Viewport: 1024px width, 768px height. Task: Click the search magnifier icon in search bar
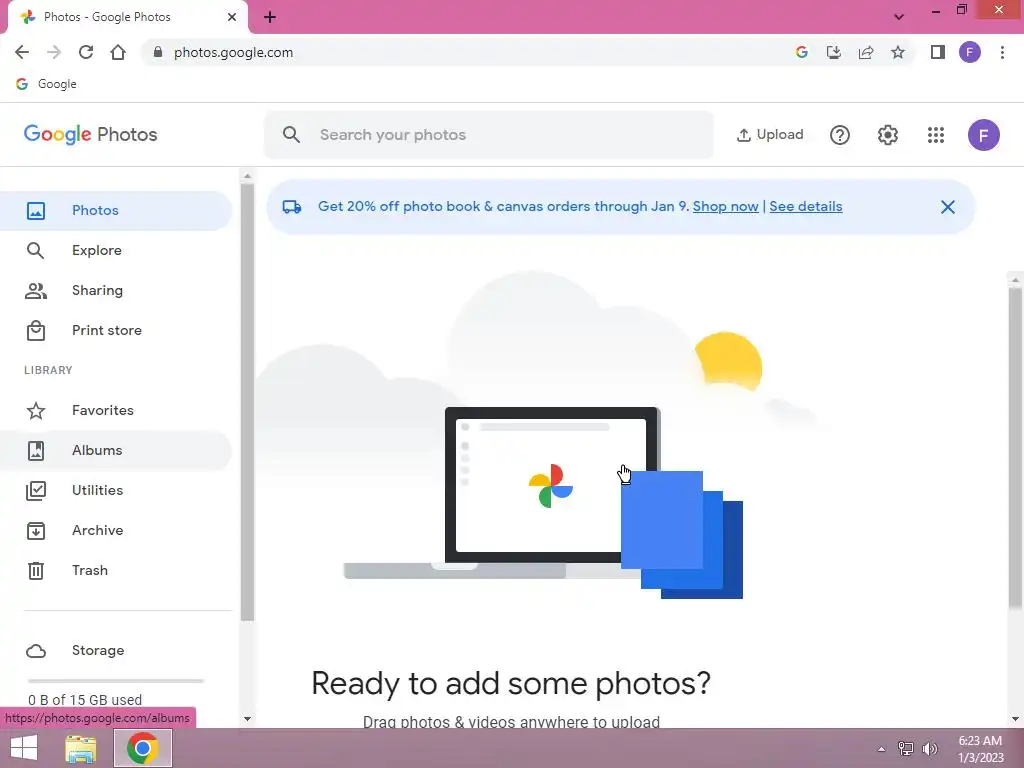[x=291, y=135]
